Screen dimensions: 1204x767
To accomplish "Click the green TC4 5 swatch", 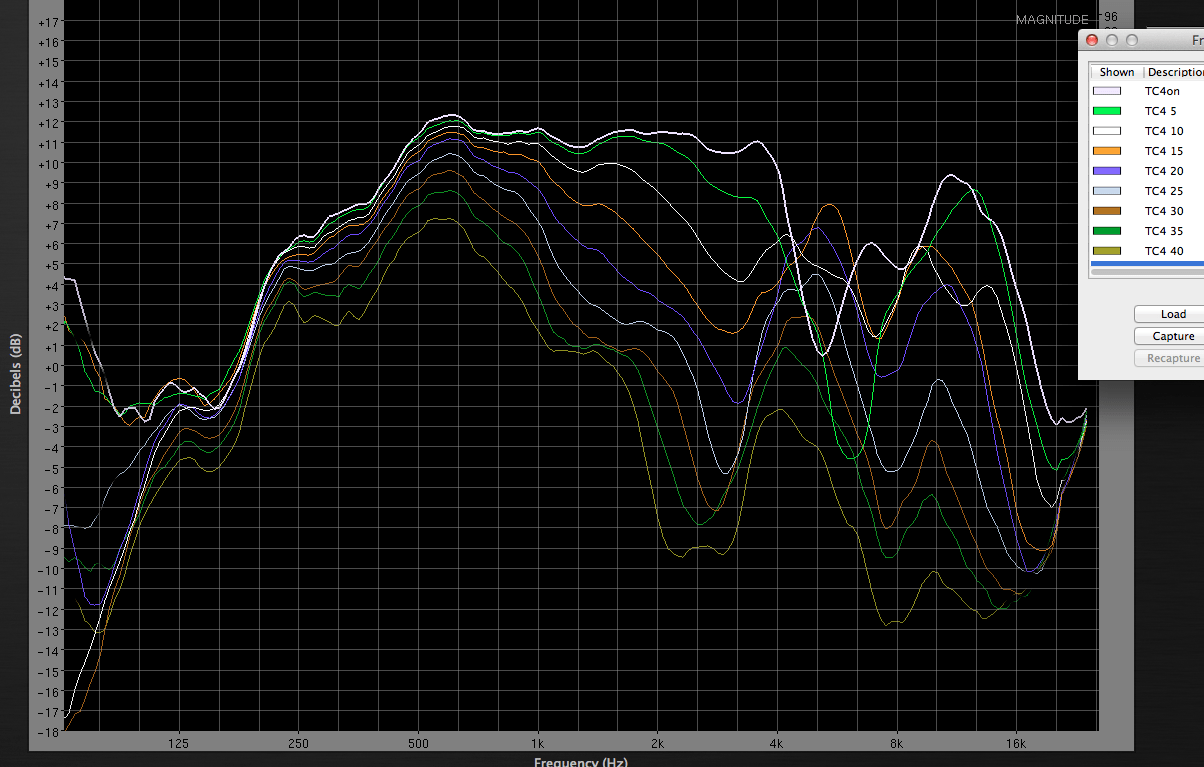I will click(x=1107, y=111).
